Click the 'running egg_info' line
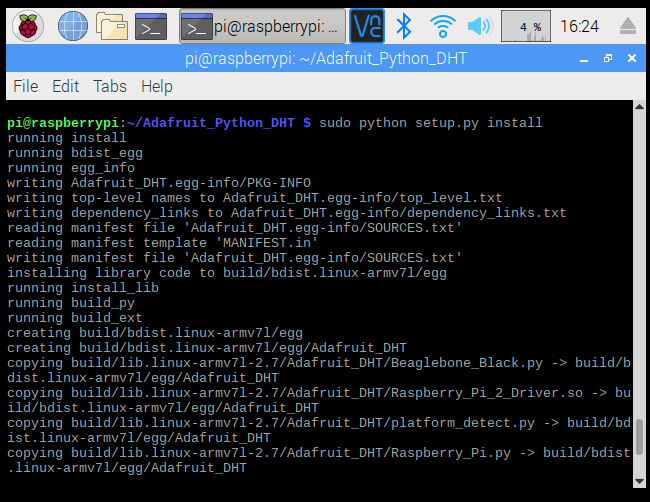This screenshot has width=650, height=502. (71, 168)
